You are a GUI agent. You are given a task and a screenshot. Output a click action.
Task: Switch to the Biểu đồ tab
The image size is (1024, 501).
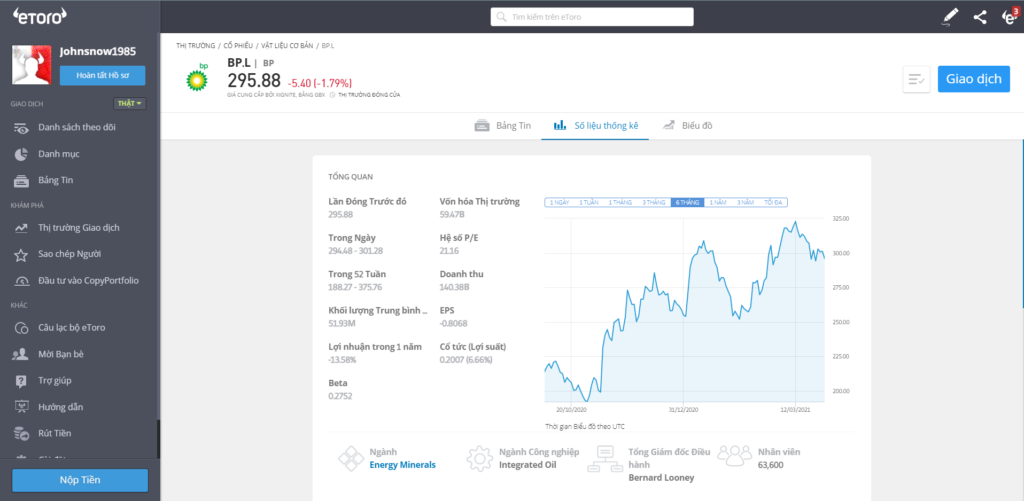687,125
